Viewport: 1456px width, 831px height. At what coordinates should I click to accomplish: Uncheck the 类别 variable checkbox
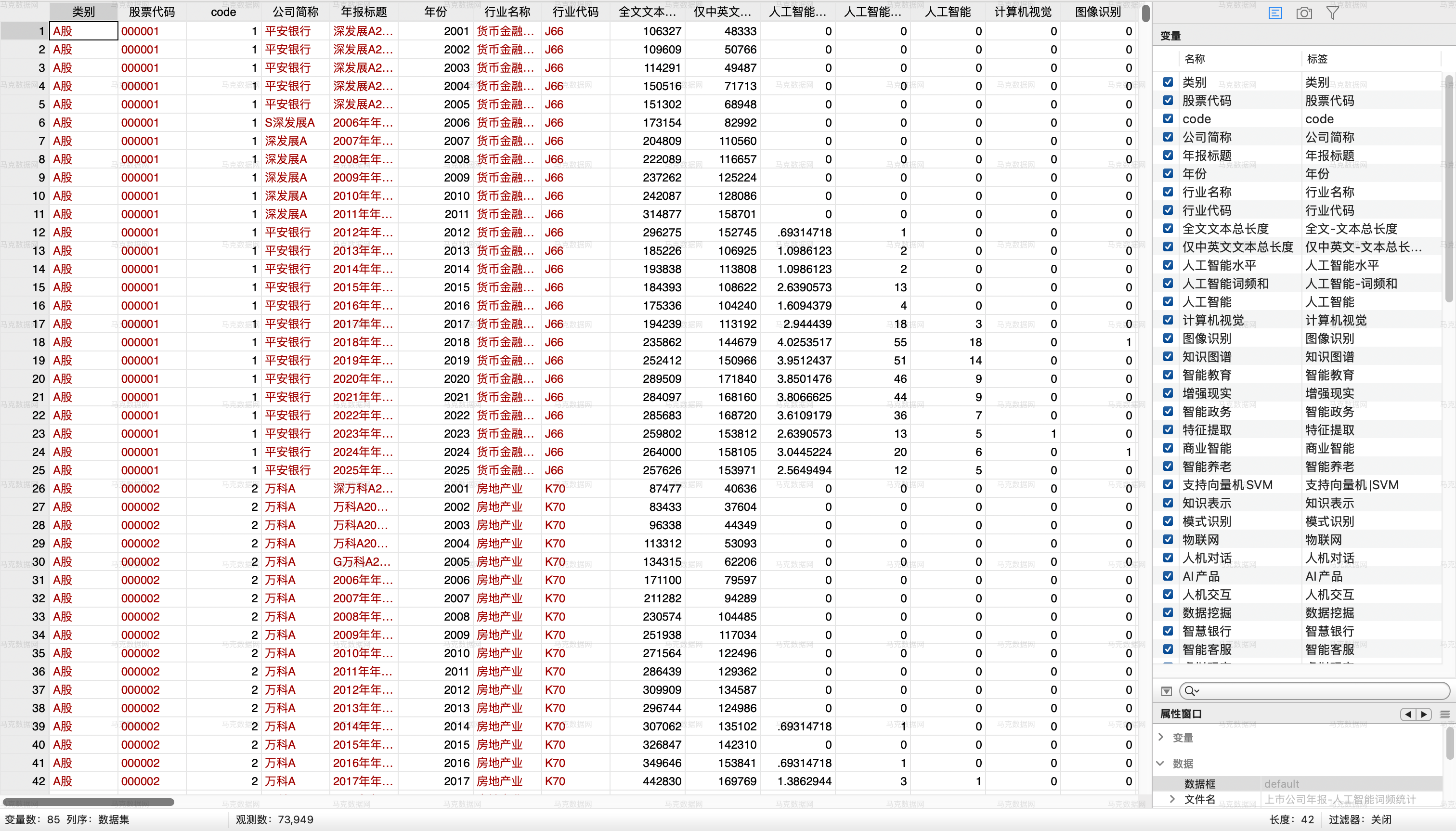[x=1168, y=82]
